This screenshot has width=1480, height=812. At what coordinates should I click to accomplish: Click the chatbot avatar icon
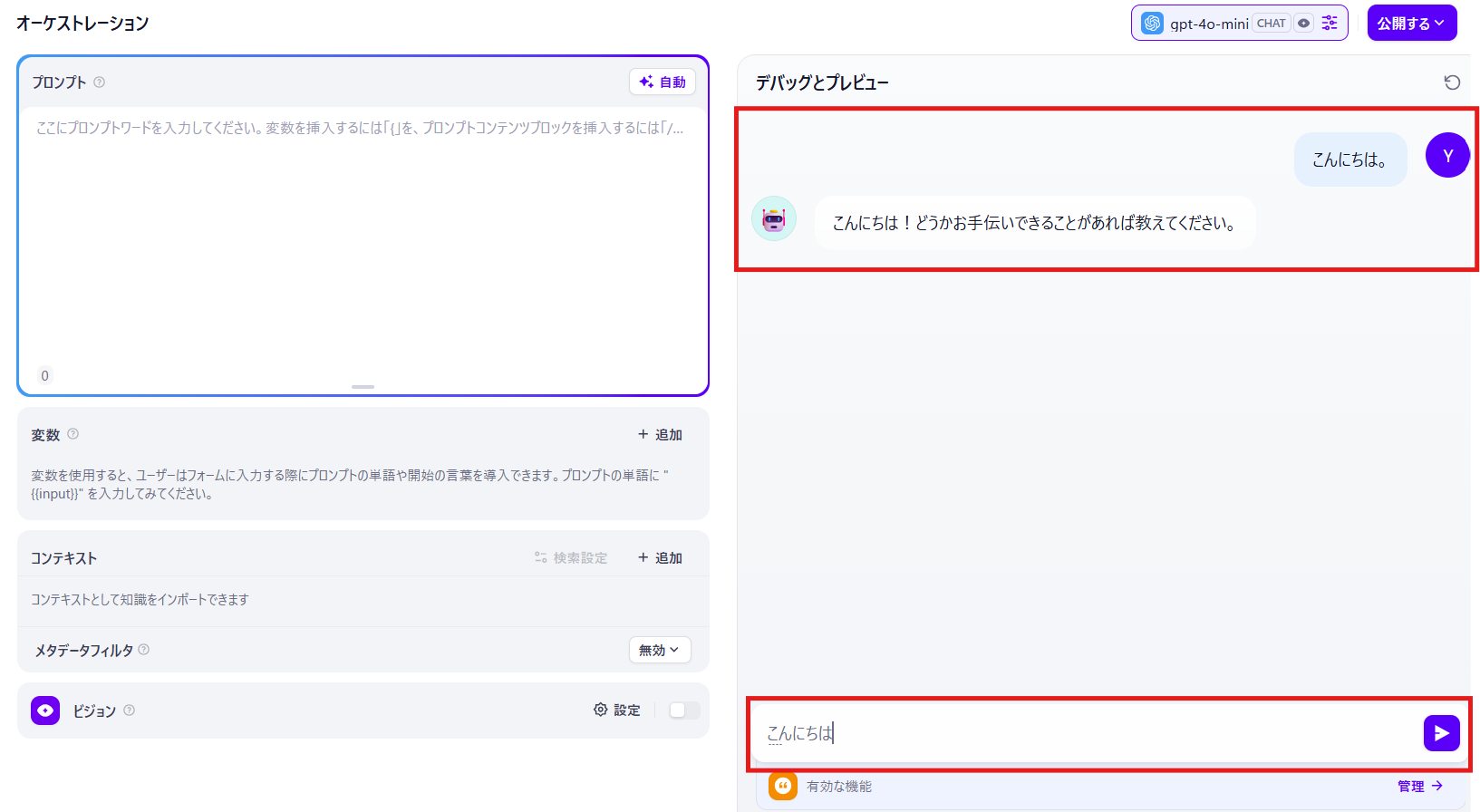[774, 219]
